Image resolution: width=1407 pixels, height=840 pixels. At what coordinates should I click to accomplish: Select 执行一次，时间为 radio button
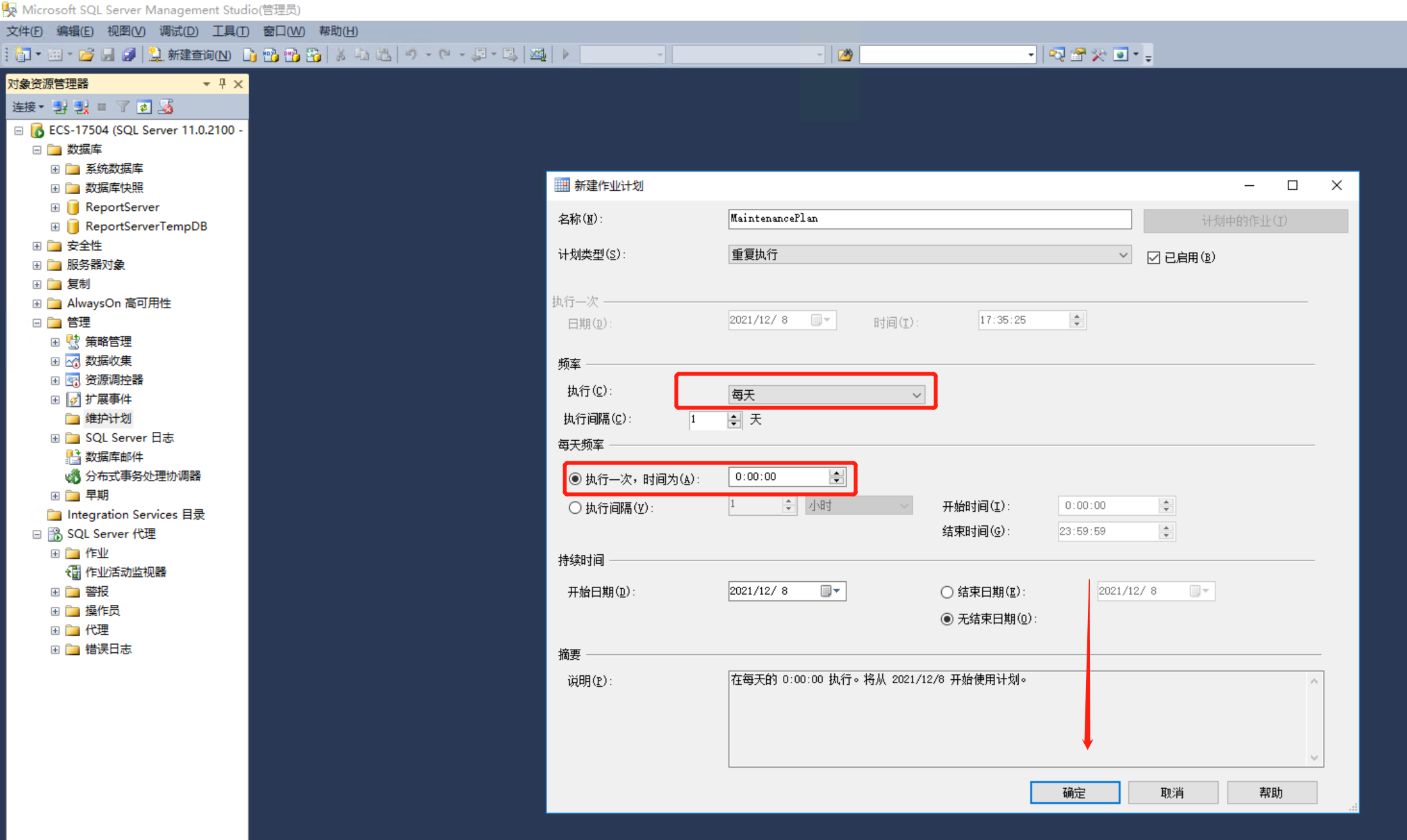[x=575, y=479]
